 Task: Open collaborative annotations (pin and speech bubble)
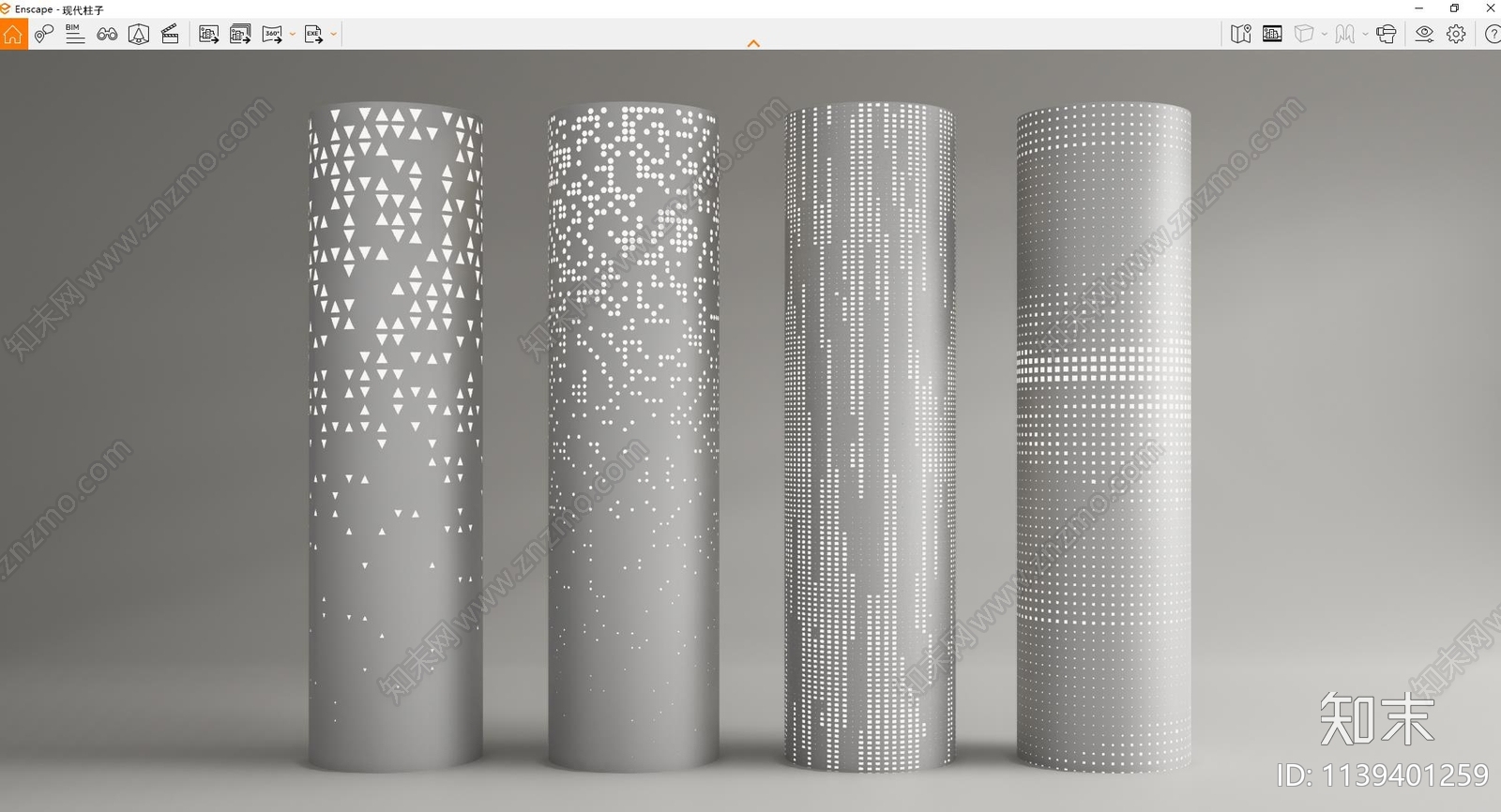pyautogui.click(x=44, y=35)
